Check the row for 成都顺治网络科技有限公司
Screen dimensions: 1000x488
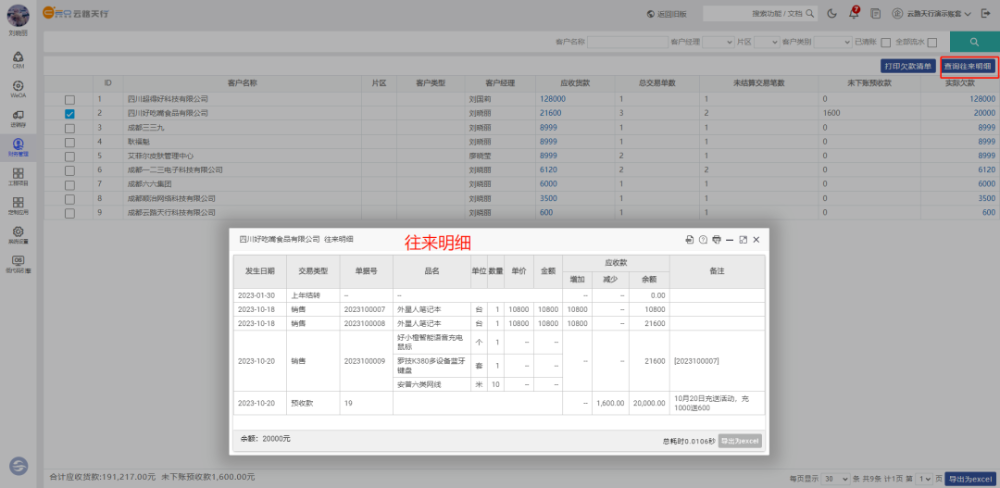click(x=70, y=198)
